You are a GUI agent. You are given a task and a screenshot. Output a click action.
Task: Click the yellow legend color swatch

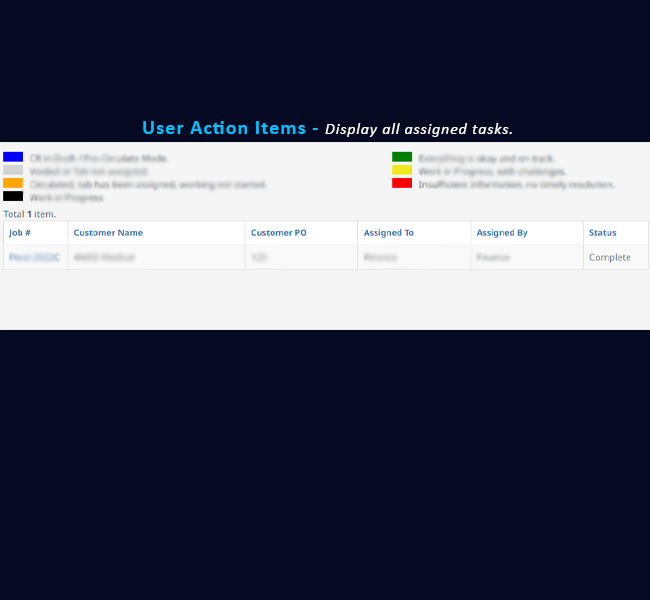(x=402, y=170)
